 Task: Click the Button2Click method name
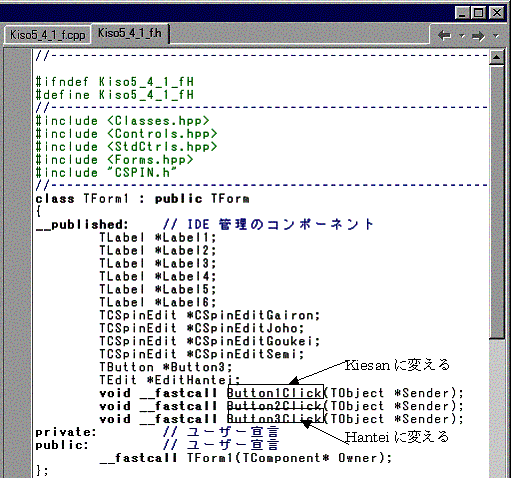[275, 406]
